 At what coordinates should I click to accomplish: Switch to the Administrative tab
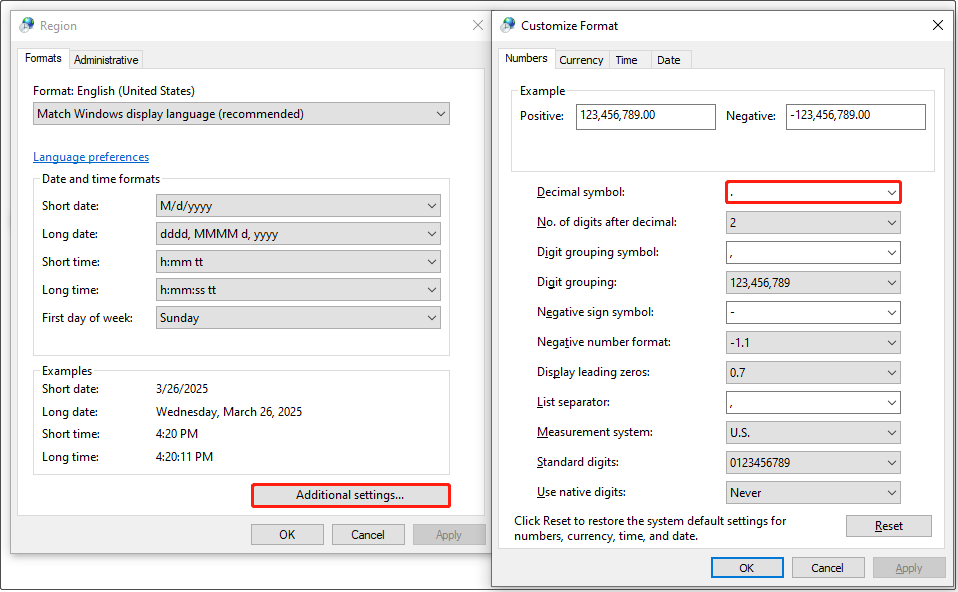107,60
